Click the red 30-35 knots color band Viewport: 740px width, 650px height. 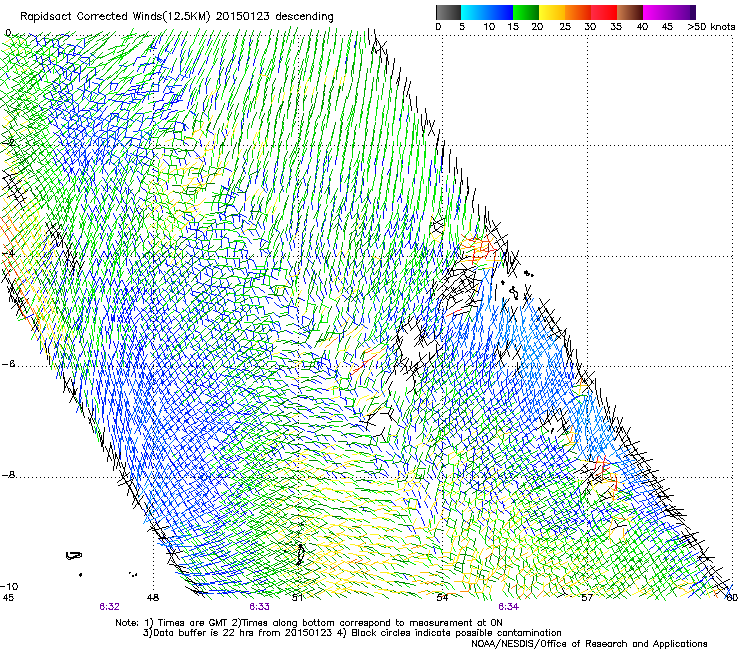(x=604, y=12)
